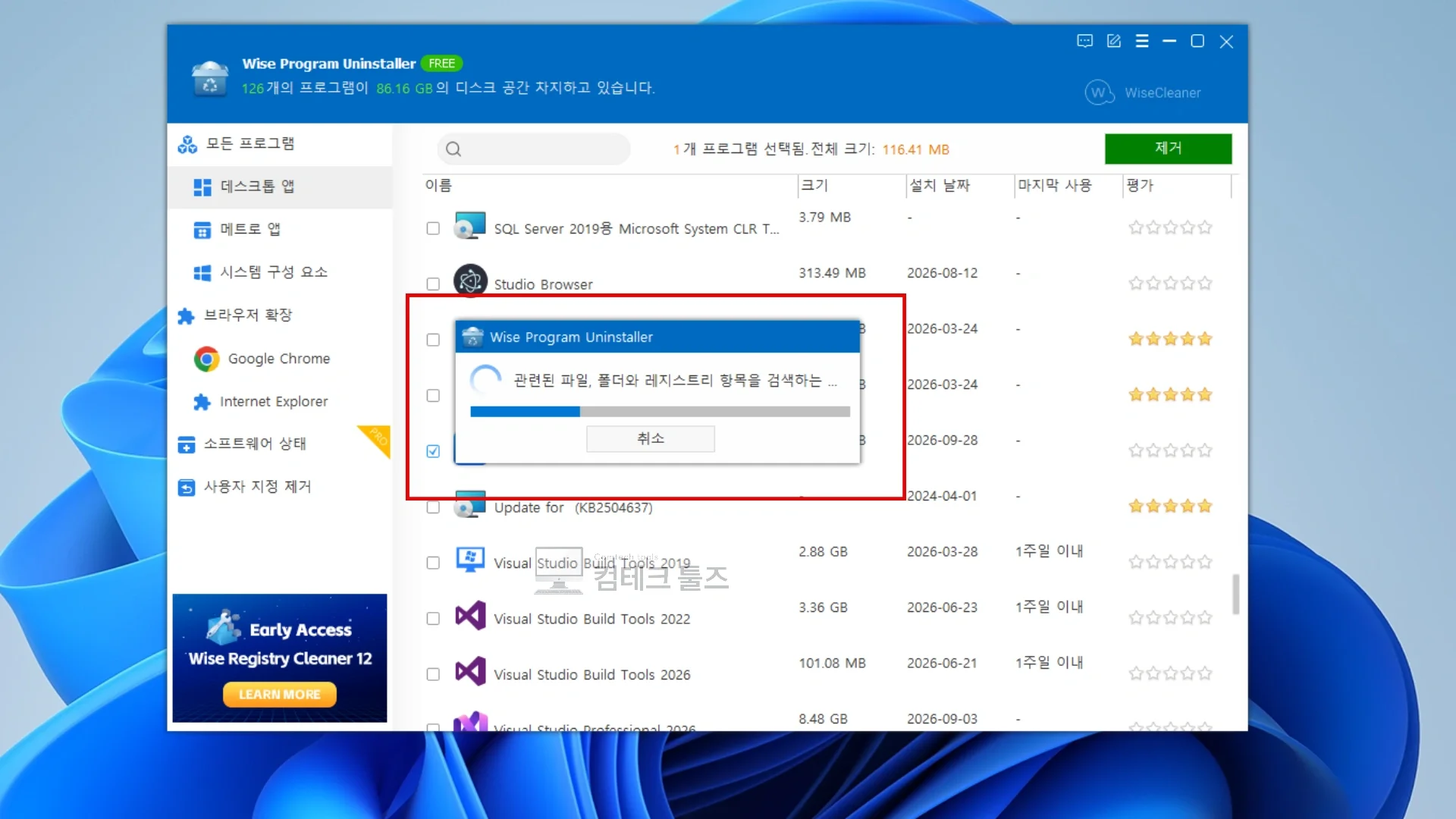Screen dimensions: 1456x819
Task: Click the WiseCleaner logo
Action: tap(1142, 93)
